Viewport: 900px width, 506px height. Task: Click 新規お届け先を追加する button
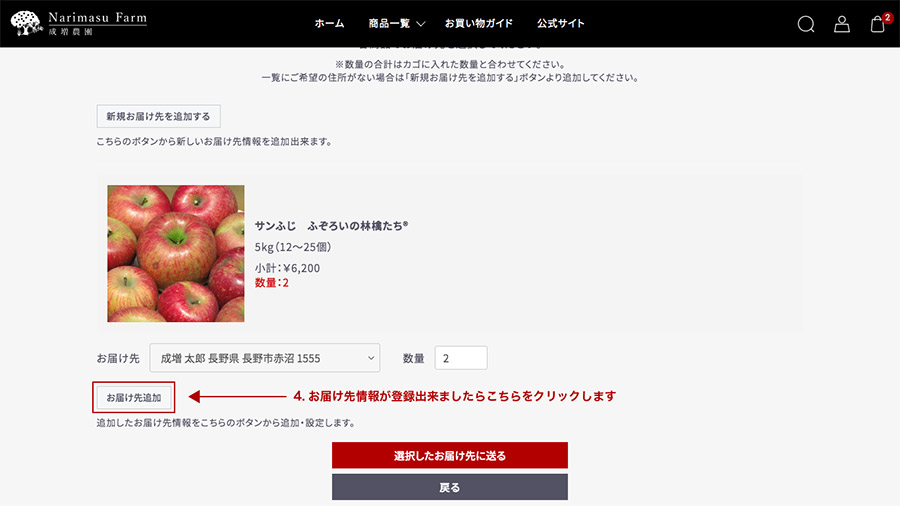pos(158,116)
